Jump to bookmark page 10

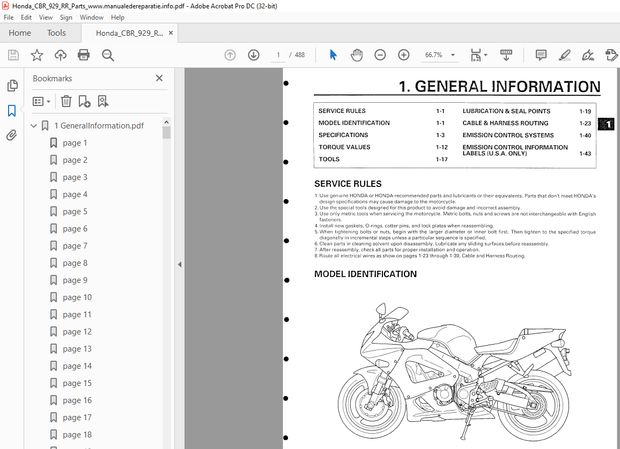[x=77, y=298]
